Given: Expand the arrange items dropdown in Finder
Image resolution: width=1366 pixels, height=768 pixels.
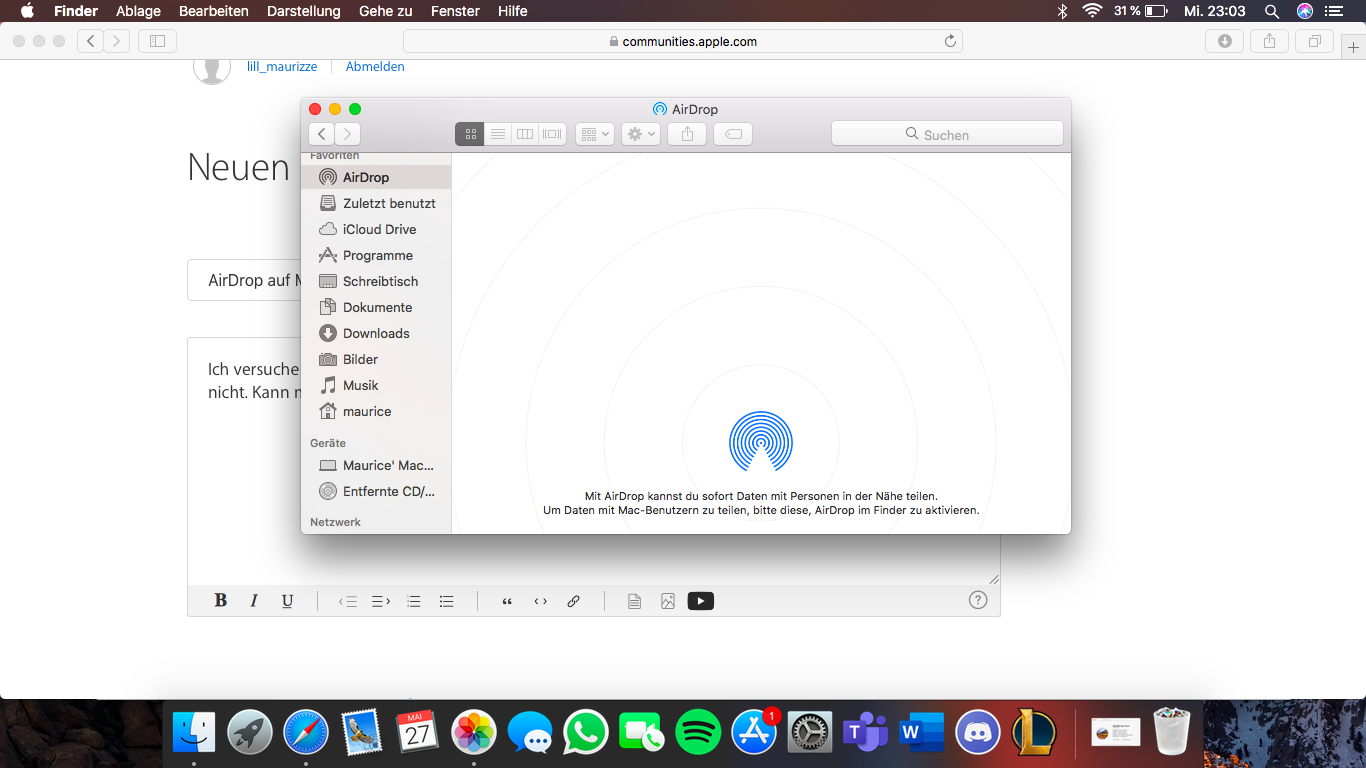Looking at the screenshot, I should coord(594,134).
